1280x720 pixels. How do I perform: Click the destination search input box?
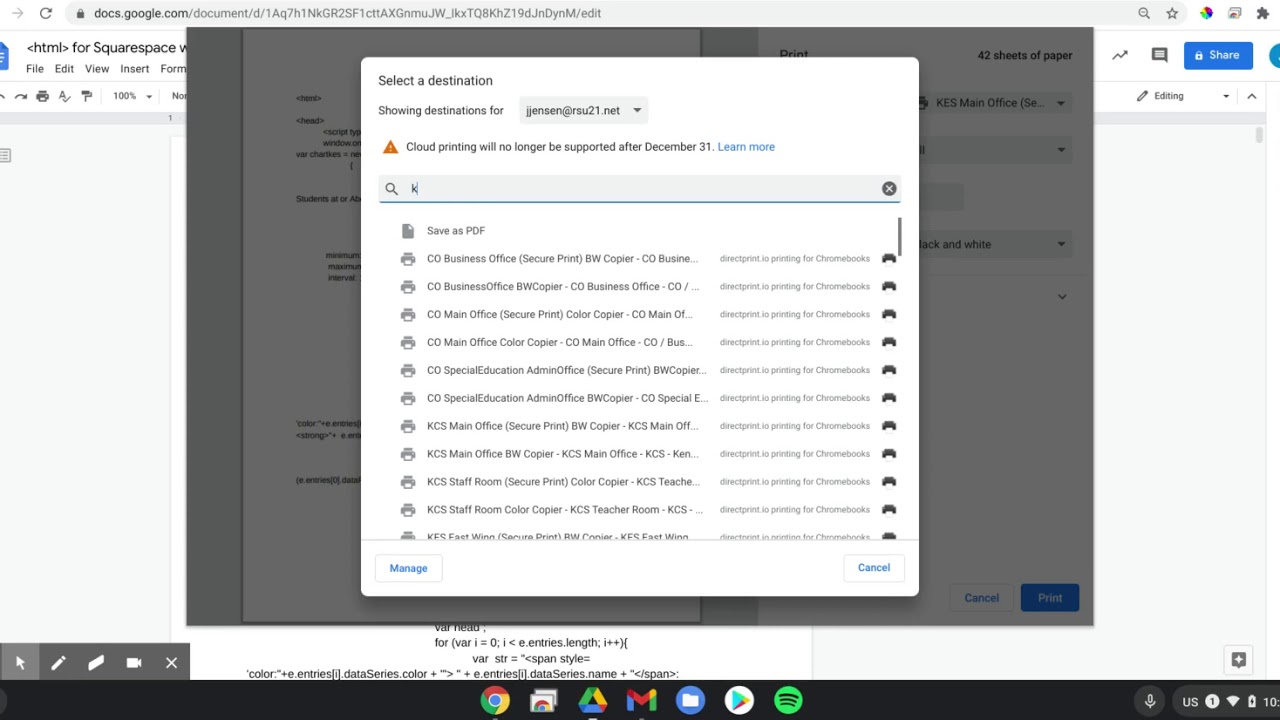tap(640, 189)
